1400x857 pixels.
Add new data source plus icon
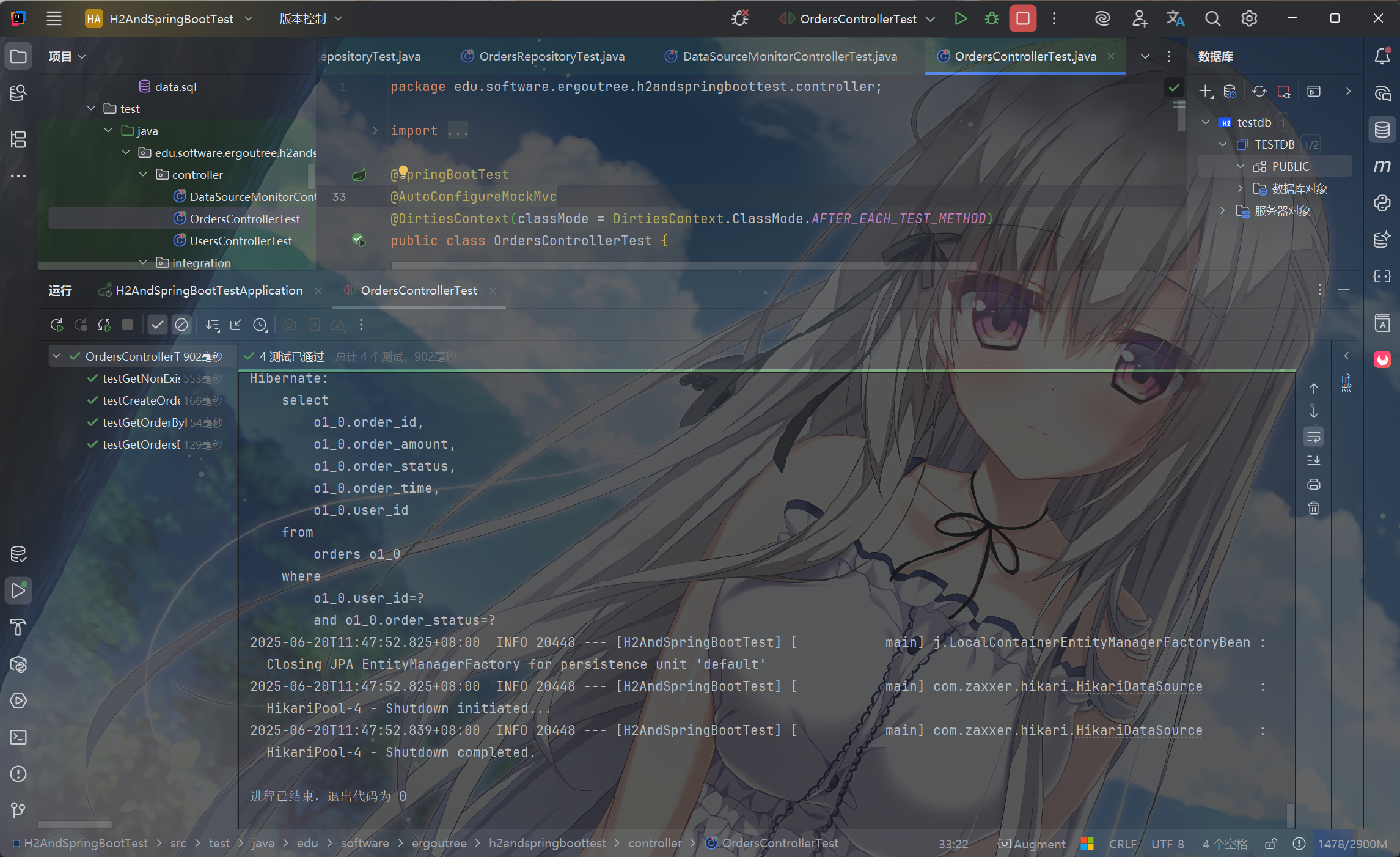click(1206, 91)
